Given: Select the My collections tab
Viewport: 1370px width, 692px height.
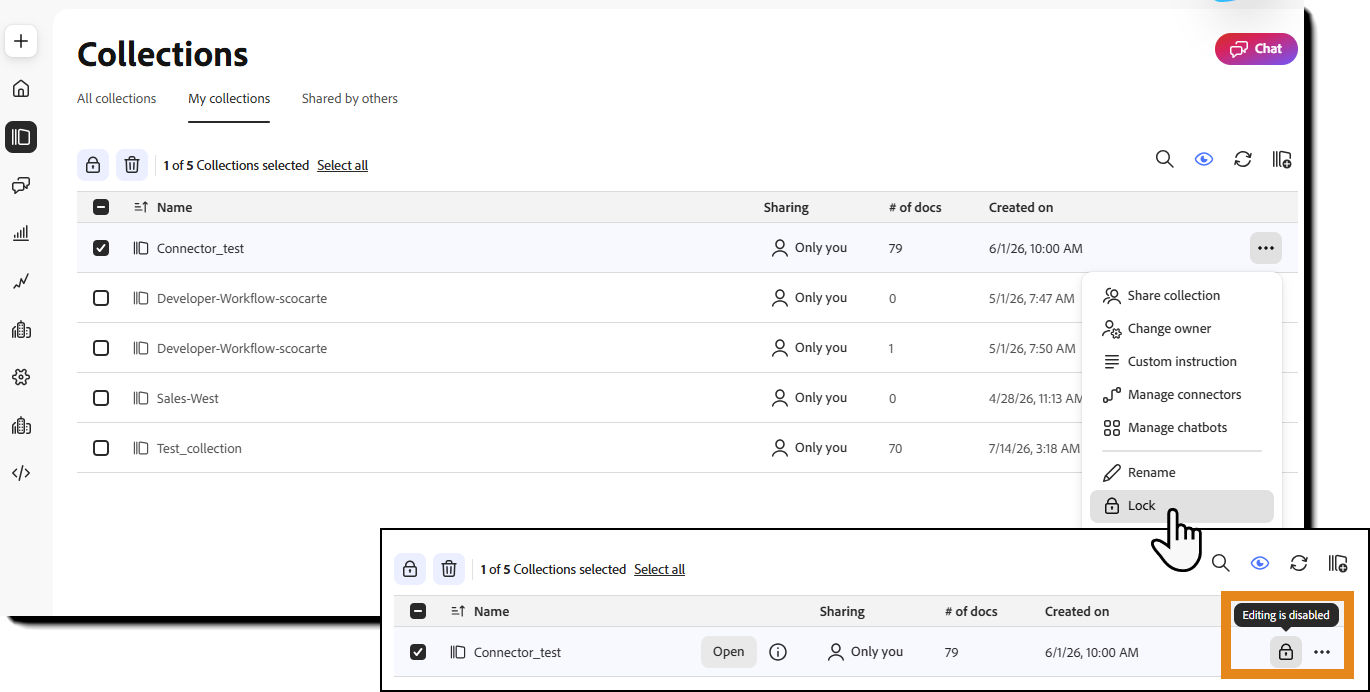Looking at the screenshot, I should 229,99.
